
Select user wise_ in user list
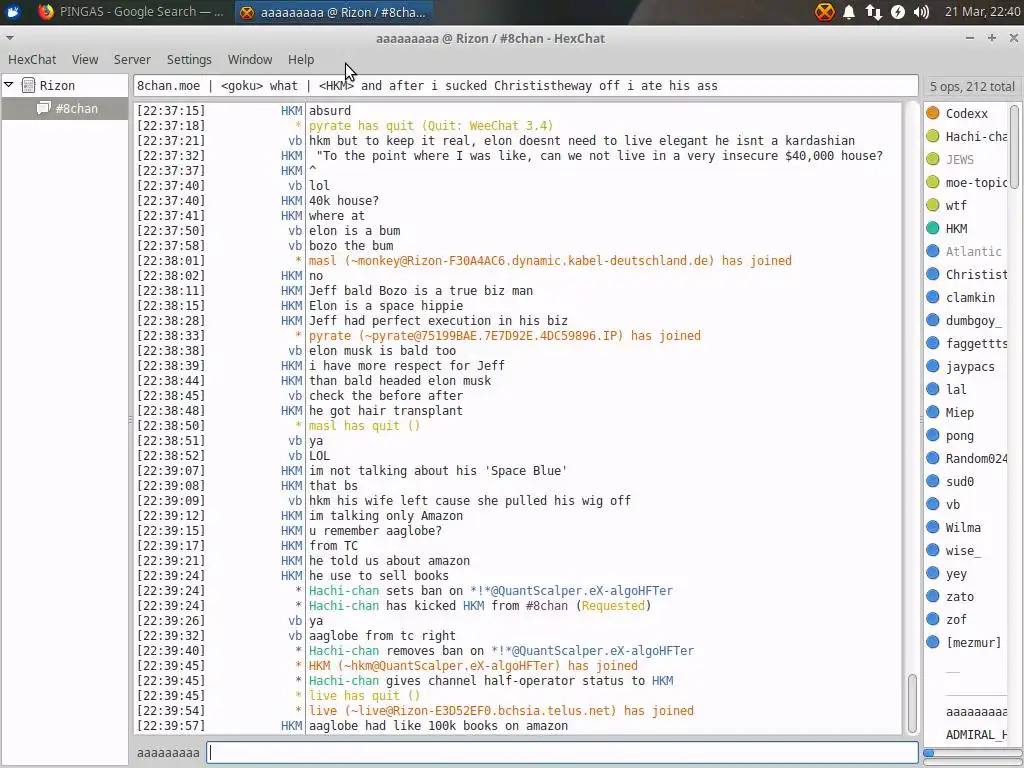click(967, 551)
